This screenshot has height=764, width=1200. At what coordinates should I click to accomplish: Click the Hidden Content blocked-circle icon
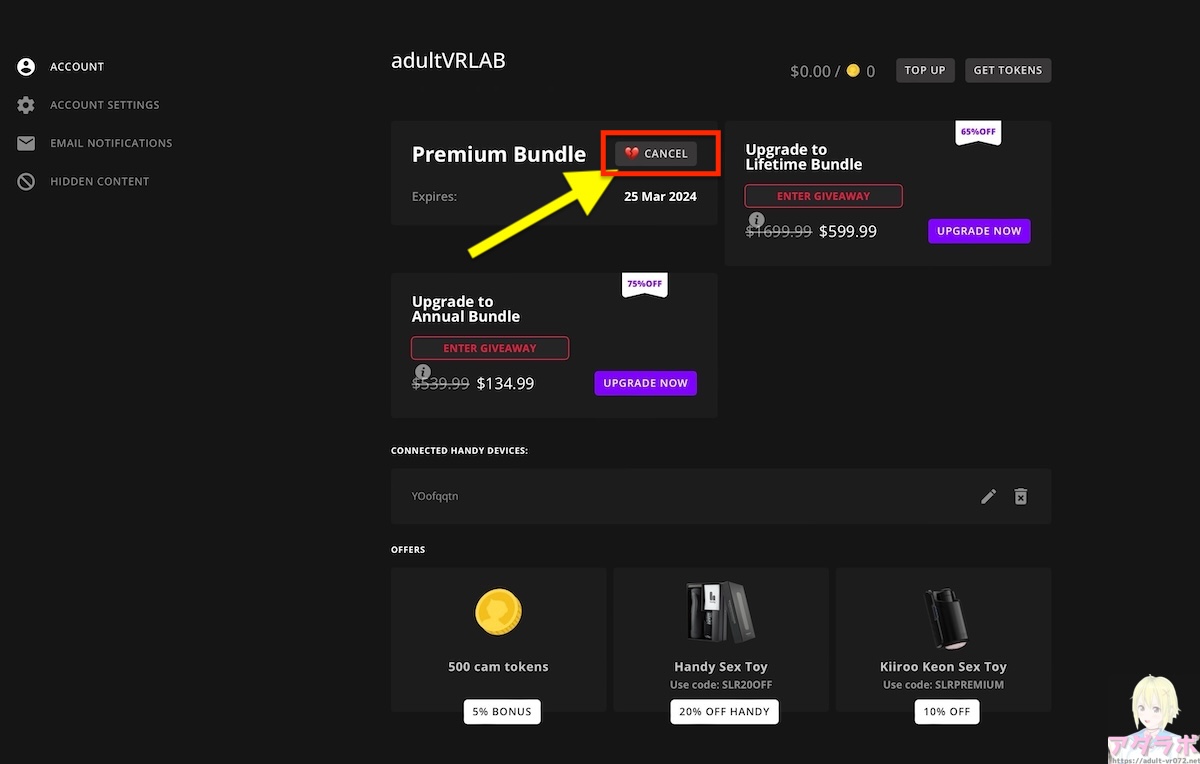(26, 182)
